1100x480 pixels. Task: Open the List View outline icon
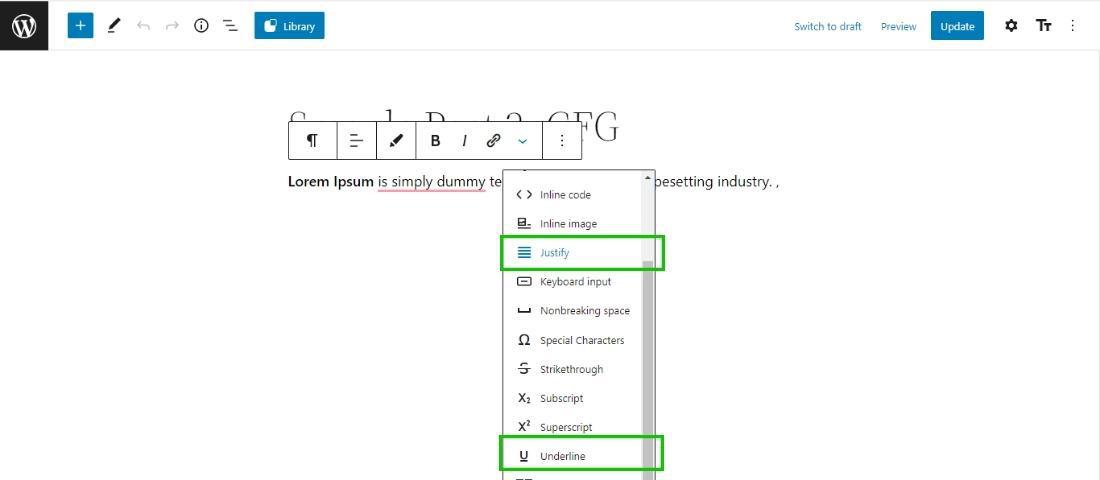pos(229,26)
